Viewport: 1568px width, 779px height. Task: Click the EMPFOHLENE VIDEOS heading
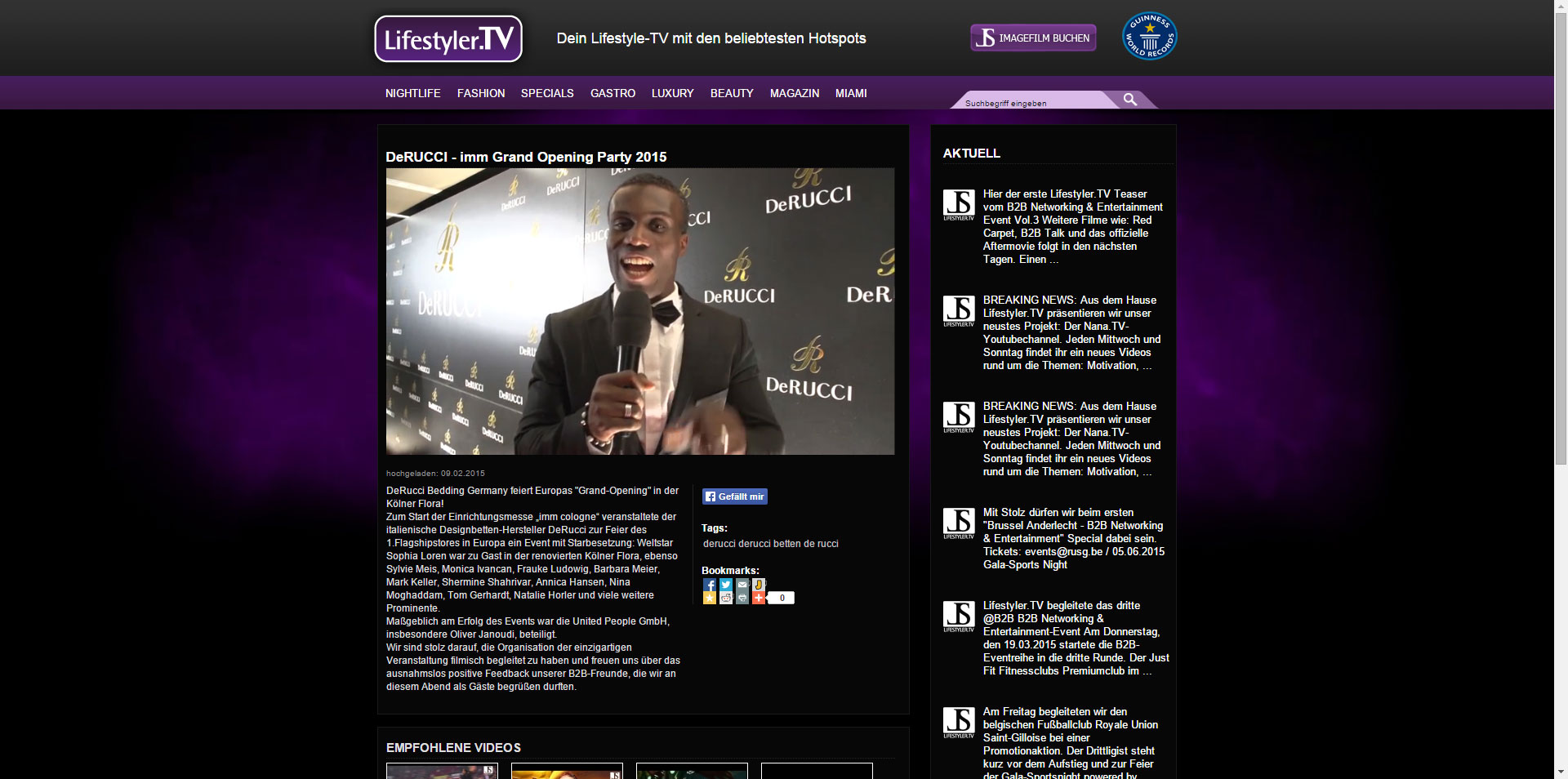pos(453,748)
